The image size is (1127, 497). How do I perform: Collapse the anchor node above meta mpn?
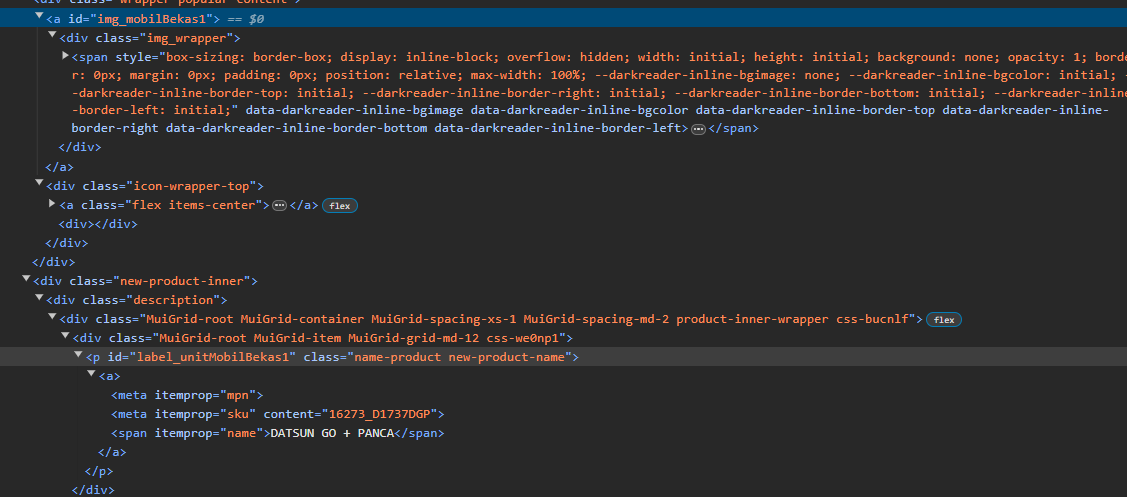click(91, 375)
